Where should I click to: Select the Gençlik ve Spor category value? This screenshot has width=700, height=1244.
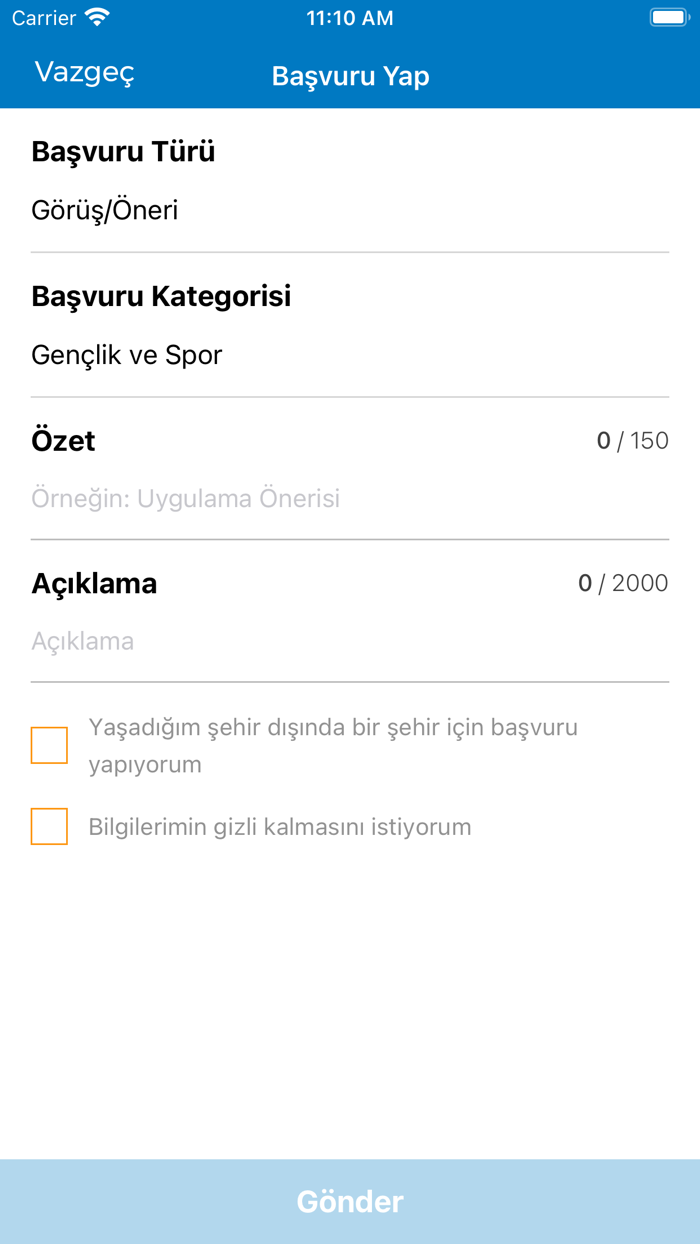pyautogui.click(x=127, y=354)
